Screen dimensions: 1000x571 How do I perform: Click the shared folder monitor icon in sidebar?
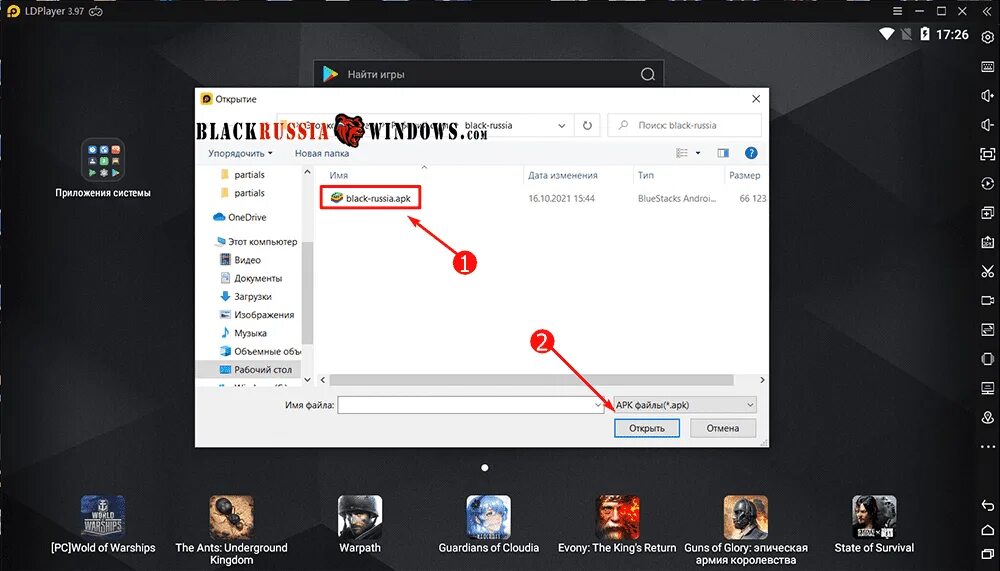[987, 389]
